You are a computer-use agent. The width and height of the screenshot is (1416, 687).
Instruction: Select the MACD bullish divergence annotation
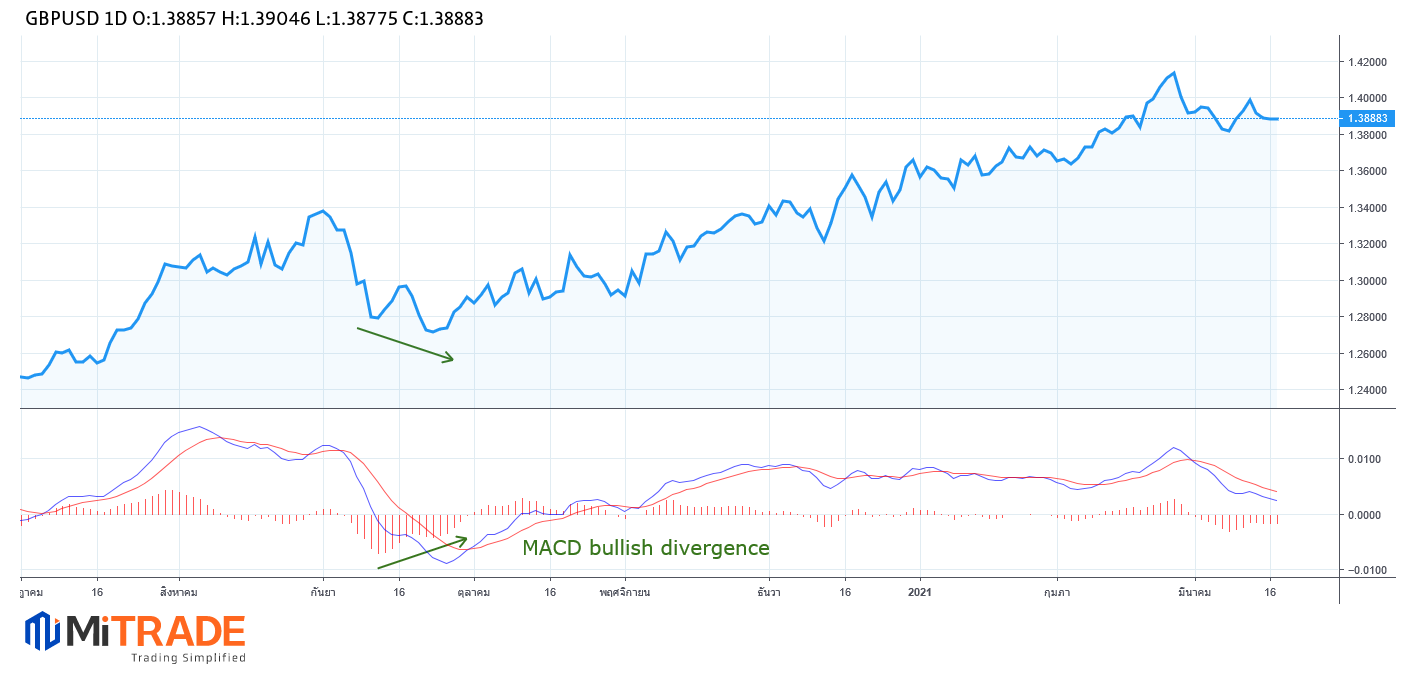tap(645, 548)
